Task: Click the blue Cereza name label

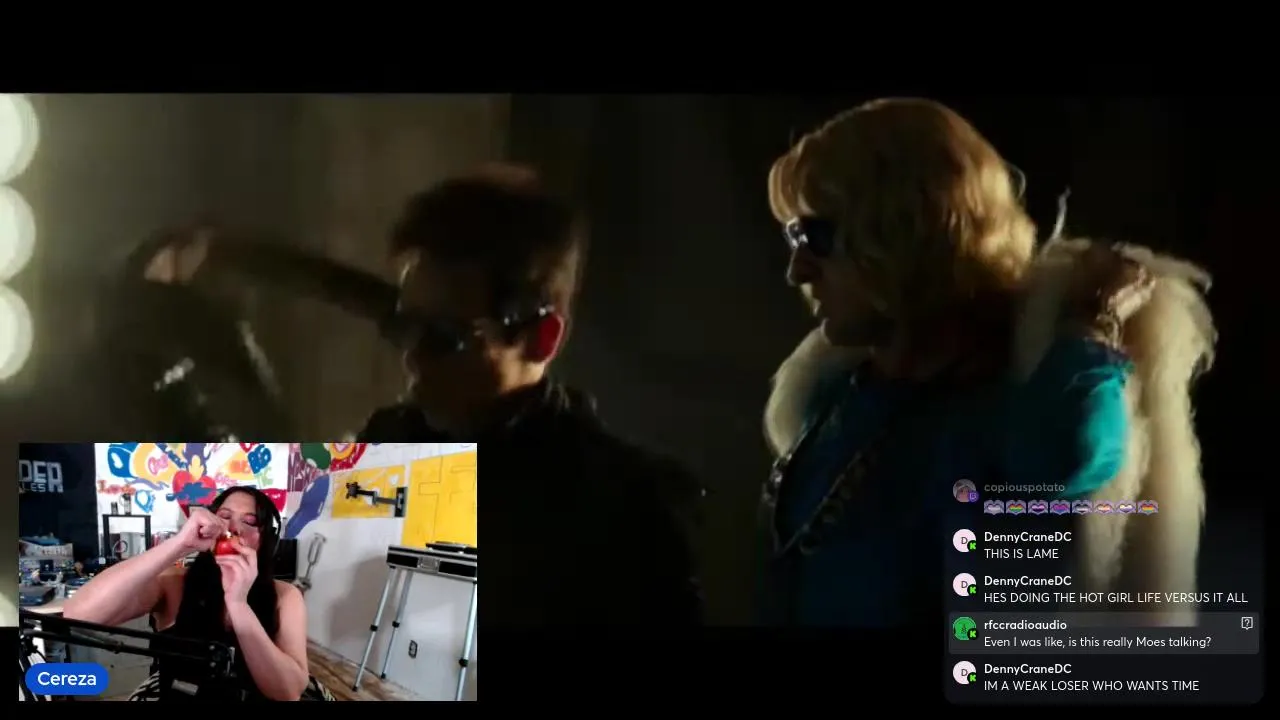Action: (x=67, y=679)
